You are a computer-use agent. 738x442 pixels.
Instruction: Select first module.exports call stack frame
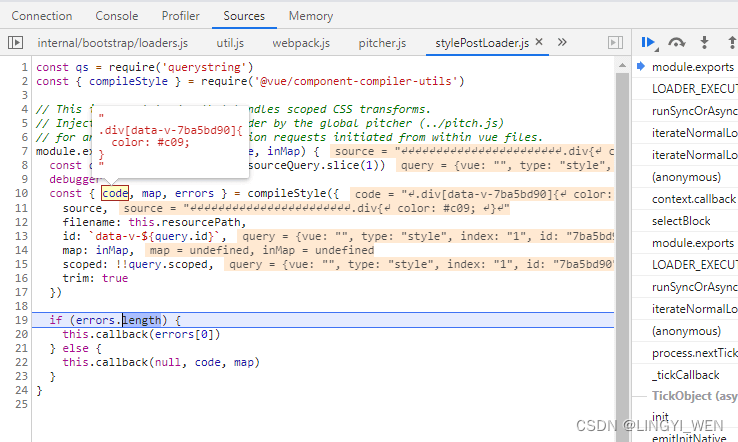pos(693,67)
